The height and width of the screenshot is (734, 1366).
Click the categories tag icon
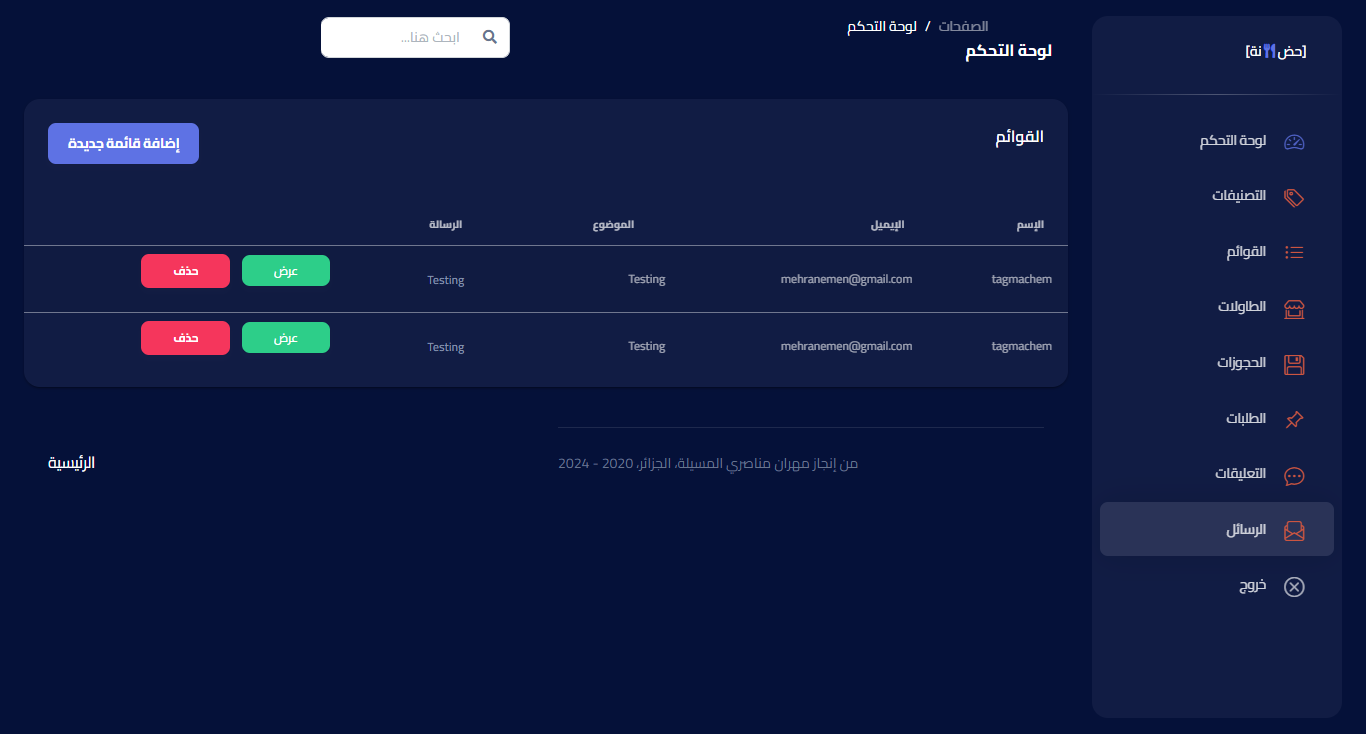[x=1294, y=197]
